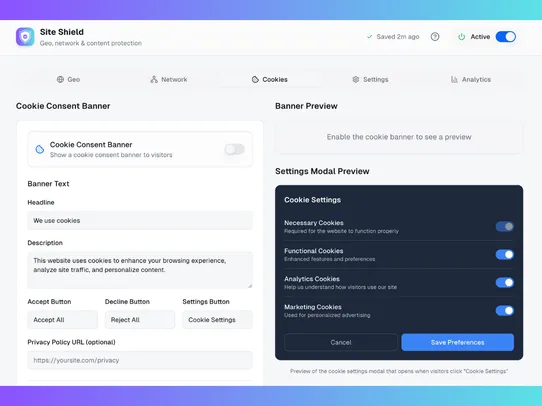Click the gear icon on Settings tab
542x406 pixels.
click(x=356, y=79)
